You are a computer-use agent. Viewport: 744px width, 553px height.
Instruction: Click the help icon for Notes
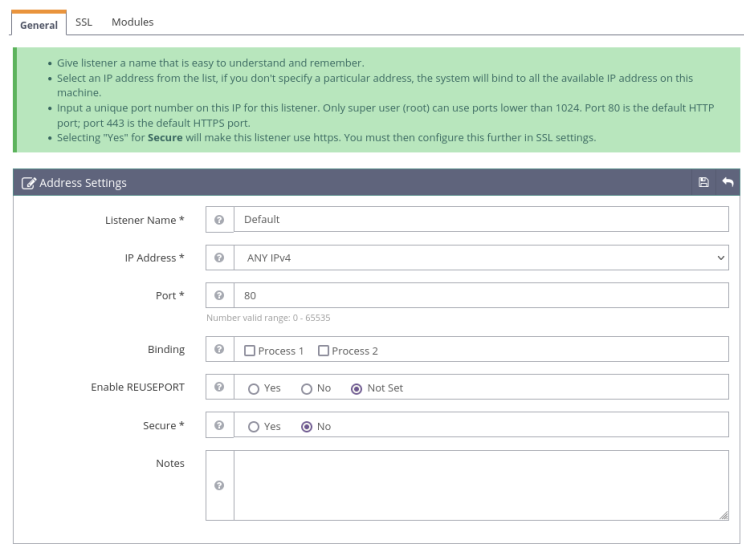(x=219, y=485)
